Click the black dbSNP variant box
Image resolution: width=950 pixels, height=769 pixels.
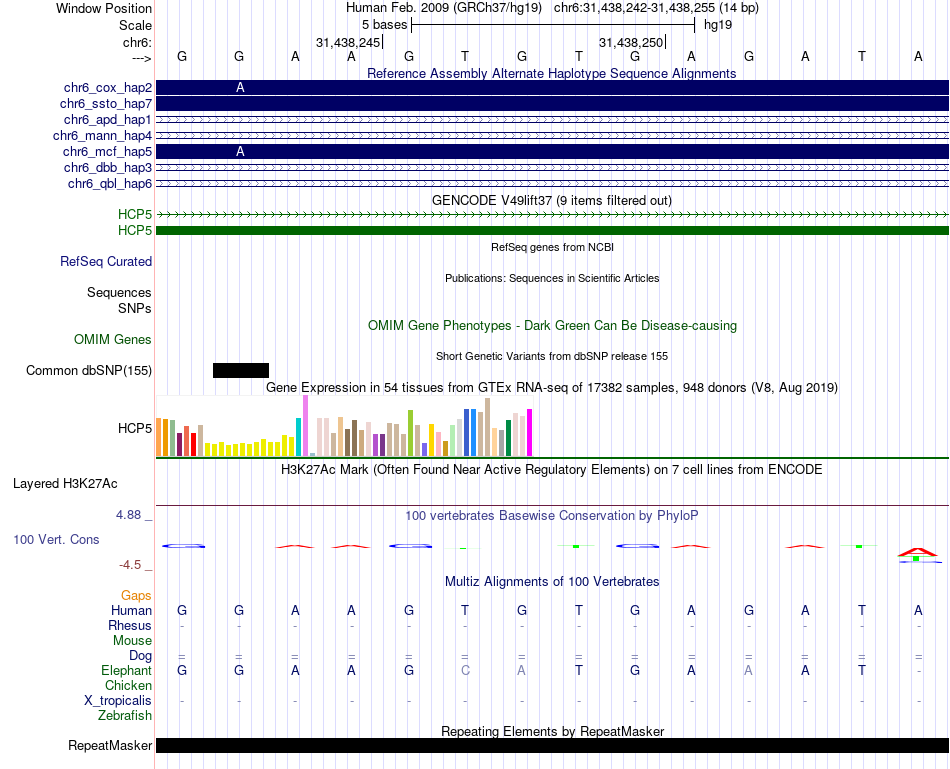pyautogui.click(x=241, y=370)
